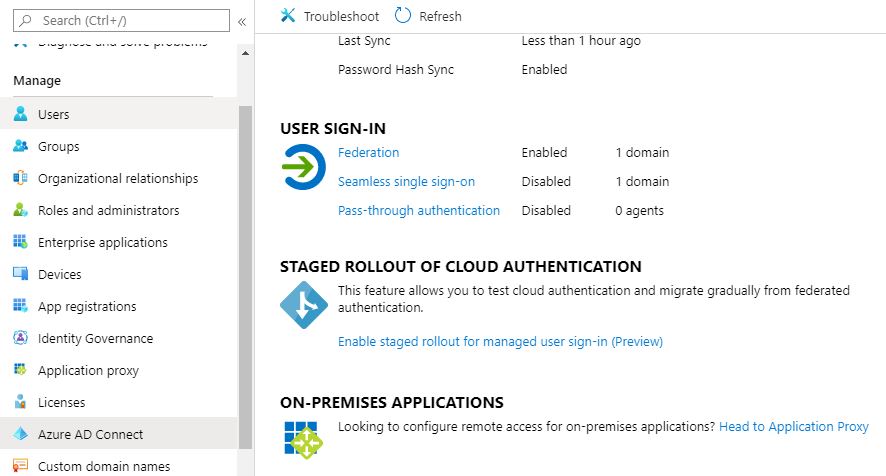Click the Staged Rollout blue diamond icon
The image size is (886, 476).
(303, 305)
